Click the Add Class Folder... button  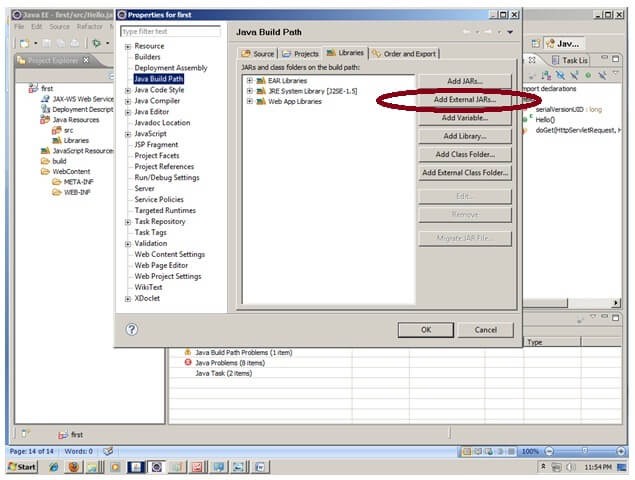465,154
